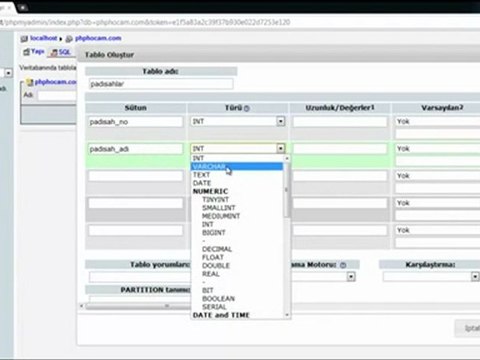
Task: Select REAL in the type list
Action: click(211, 274)
